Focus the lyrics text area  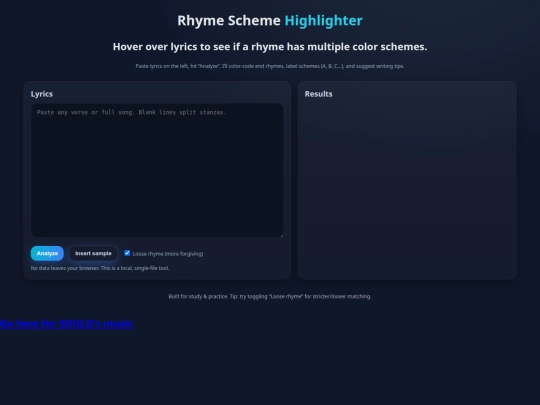(x=157, y=170)
